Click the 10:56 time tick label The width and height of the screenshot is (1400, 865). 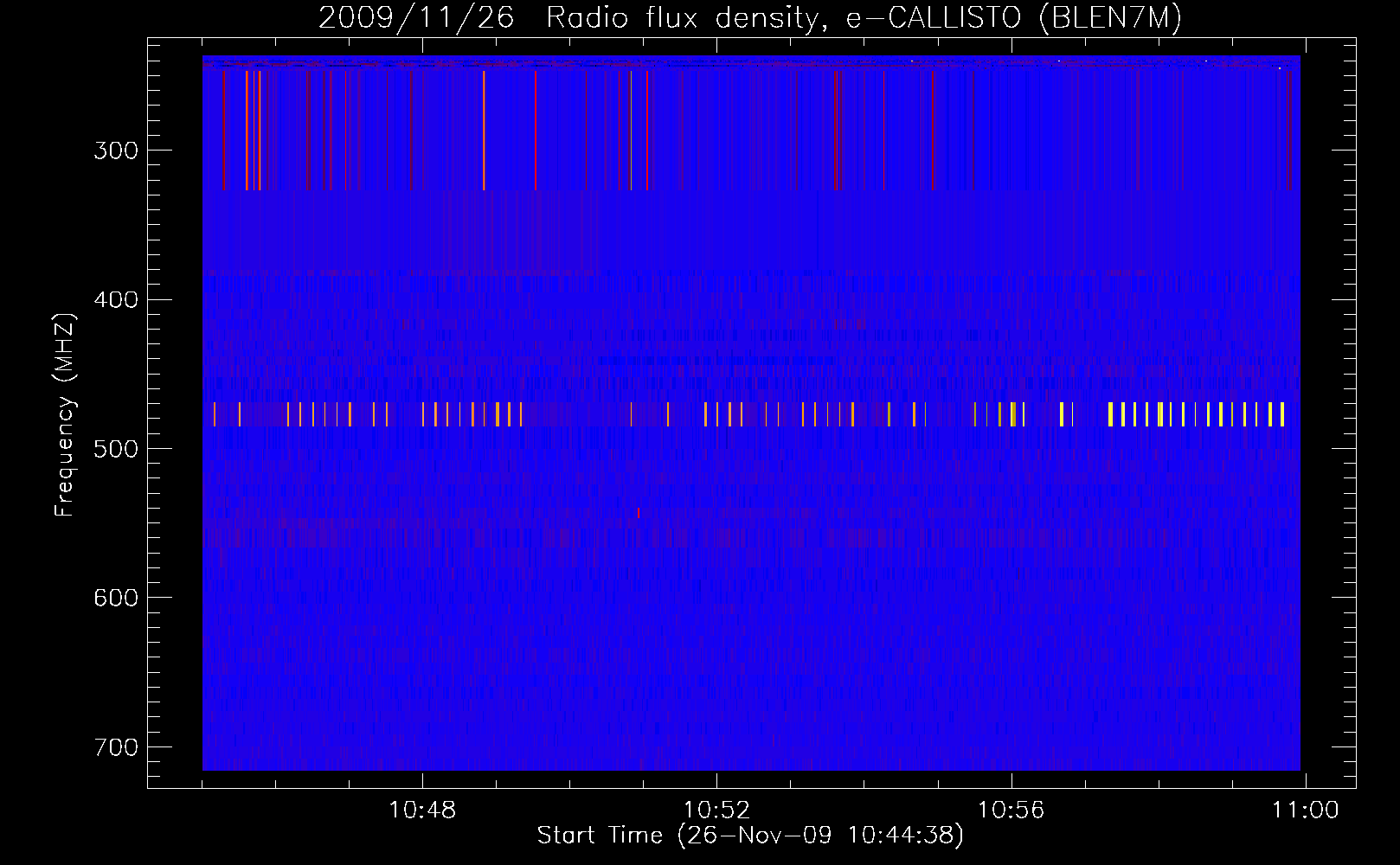[x=1011, y=811]
